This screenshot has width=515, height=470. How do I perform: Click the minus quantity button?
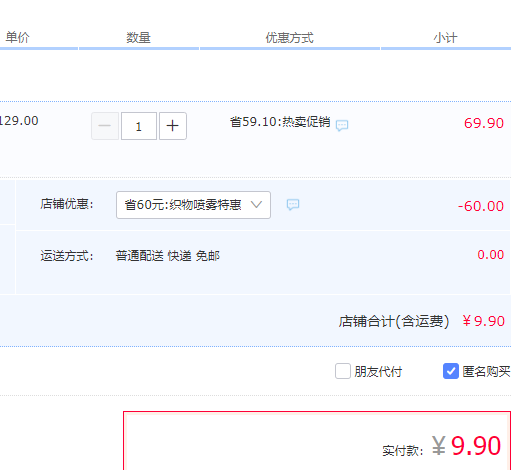coord(105,126)
